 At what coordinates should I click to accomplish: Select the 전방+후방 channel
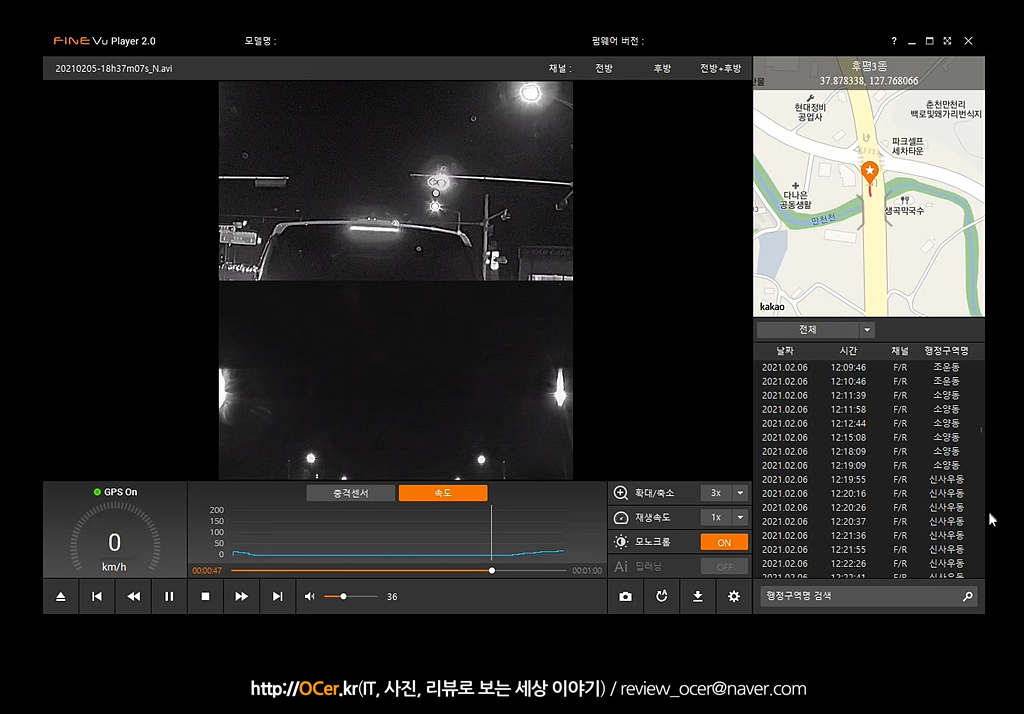point(720,69)
